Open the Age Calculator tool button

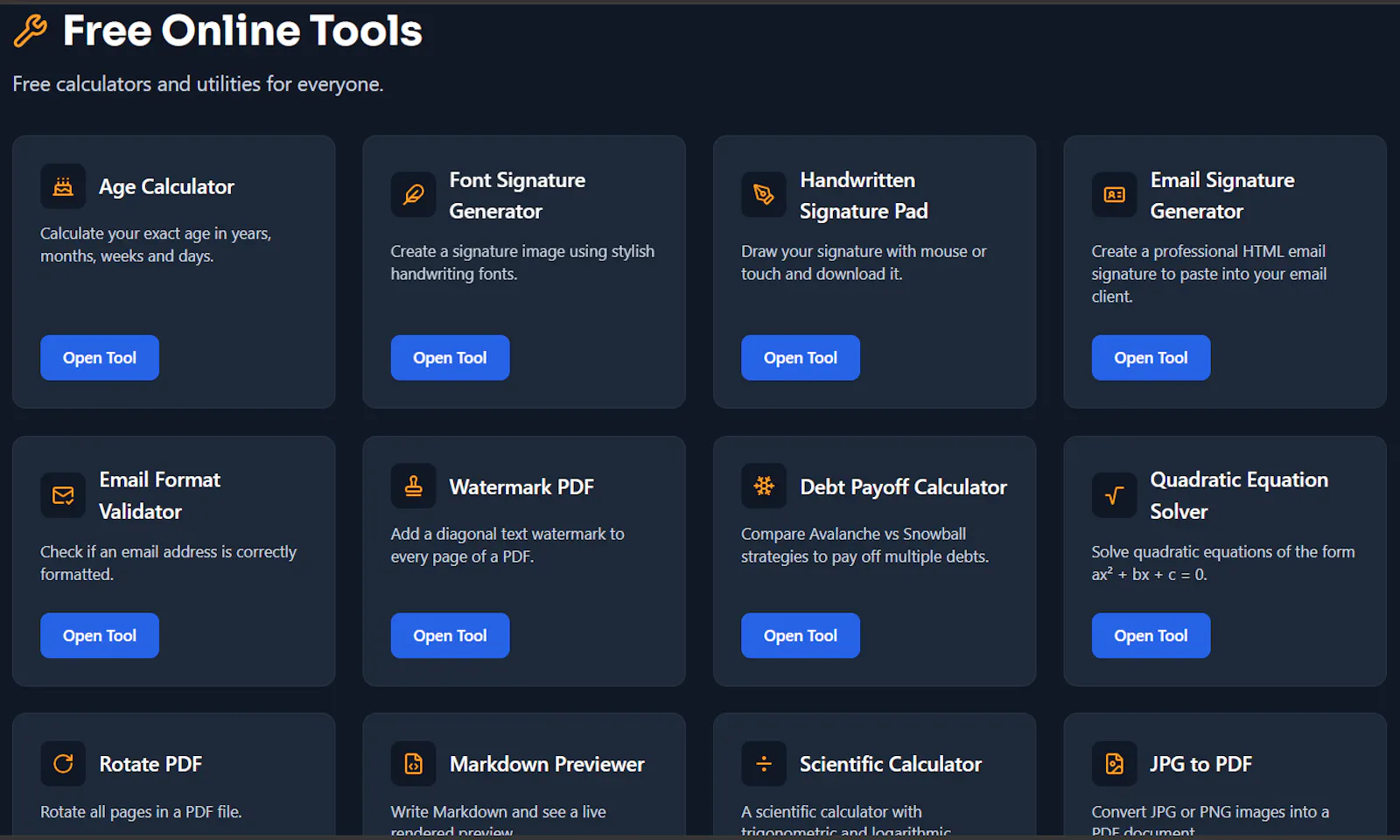(100, 358)
